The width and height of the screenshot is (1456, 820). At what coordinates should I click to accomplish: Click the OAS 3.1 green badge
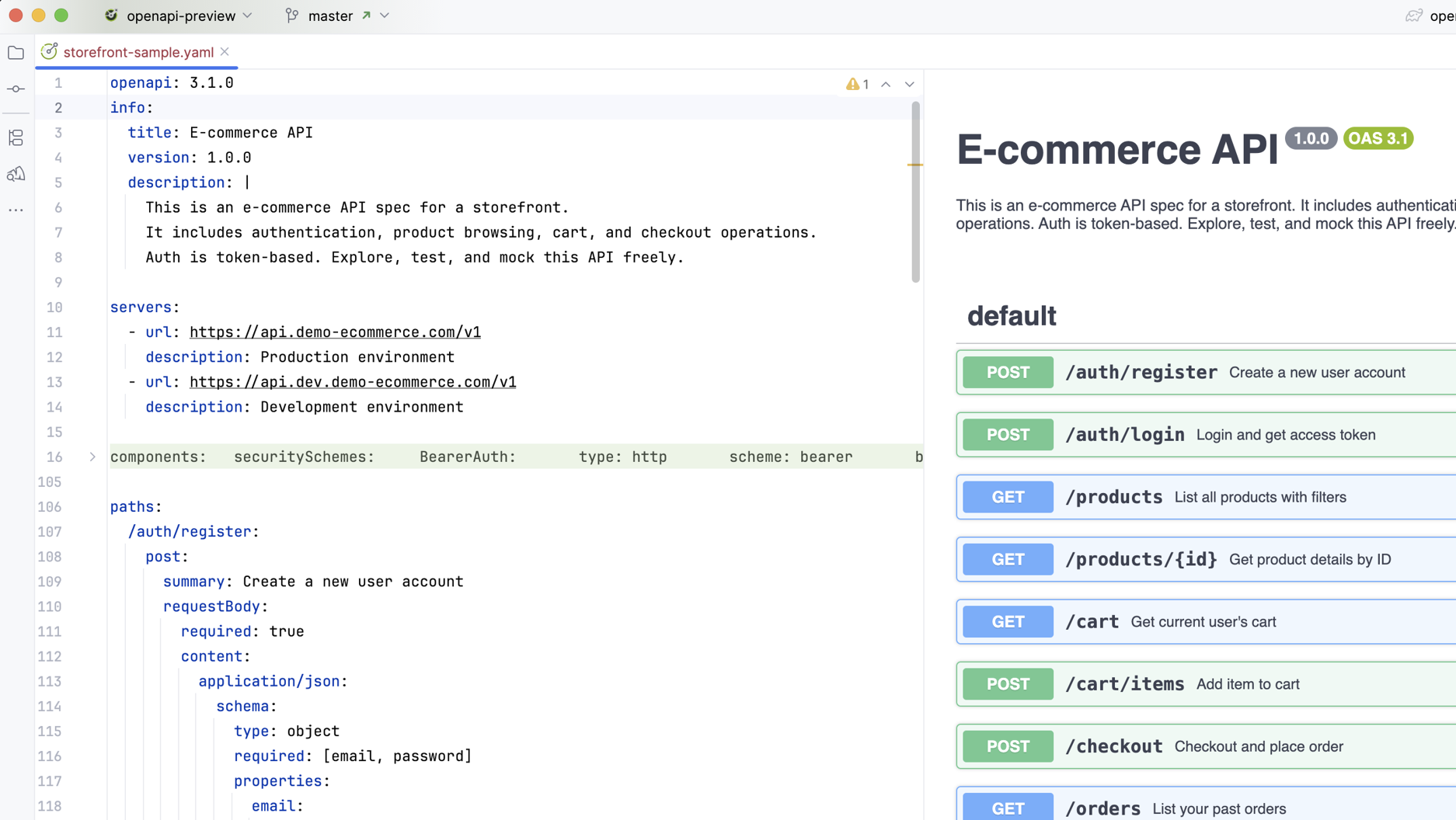click(1378, 138)
